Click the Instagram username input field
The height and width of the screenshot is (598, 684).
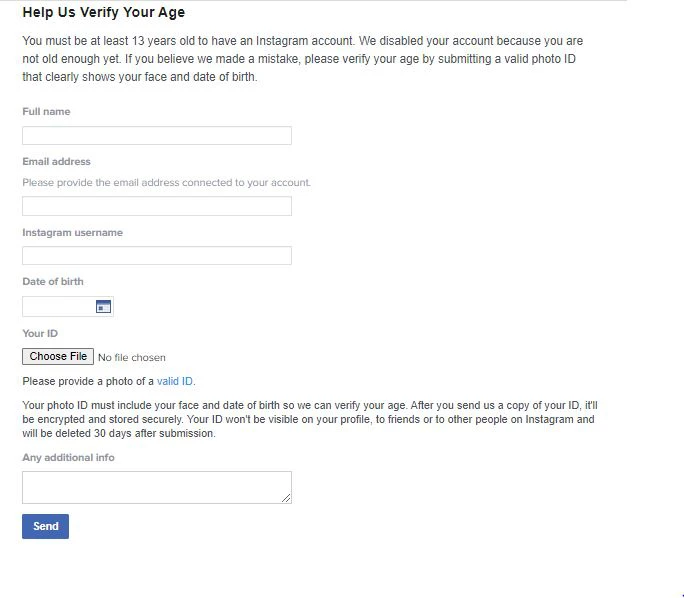click(x=157, y=256)
